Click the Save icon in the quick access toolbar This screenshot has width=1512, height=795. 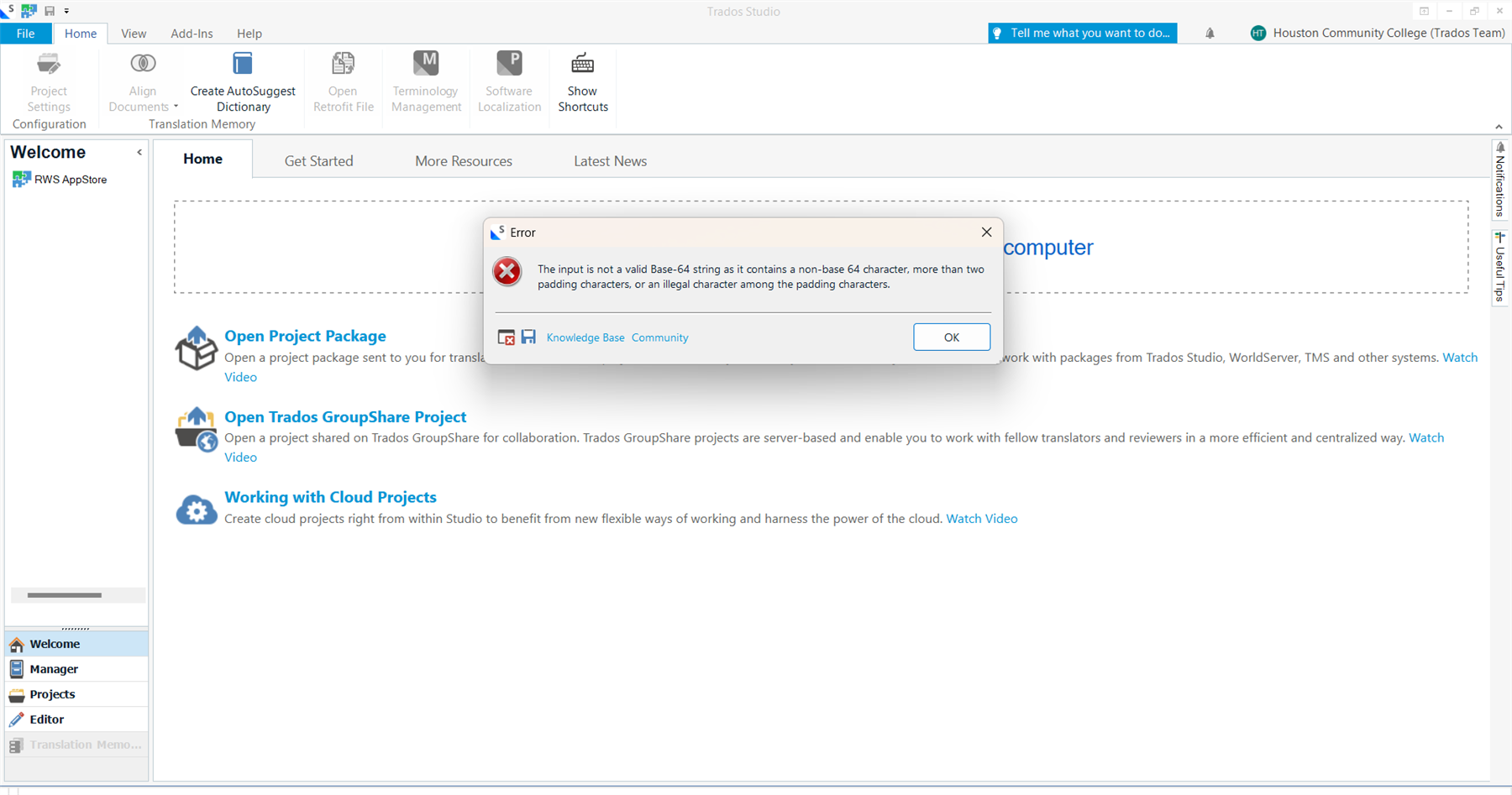click(x=49, y=10)
